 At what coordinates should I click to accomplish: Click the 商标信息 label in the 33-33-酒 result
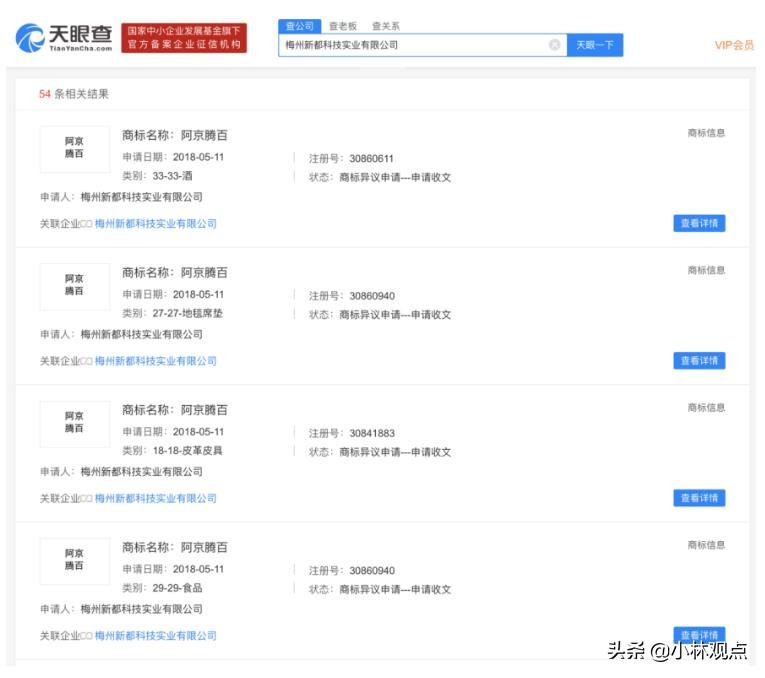tap(706, 133)
